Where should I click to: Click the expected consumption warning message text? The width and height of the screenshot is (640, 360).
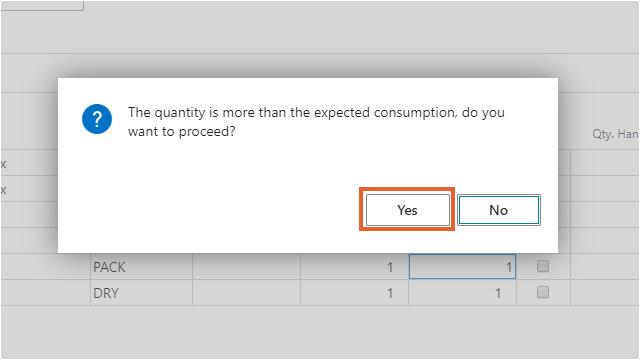[x=316, y=122]
